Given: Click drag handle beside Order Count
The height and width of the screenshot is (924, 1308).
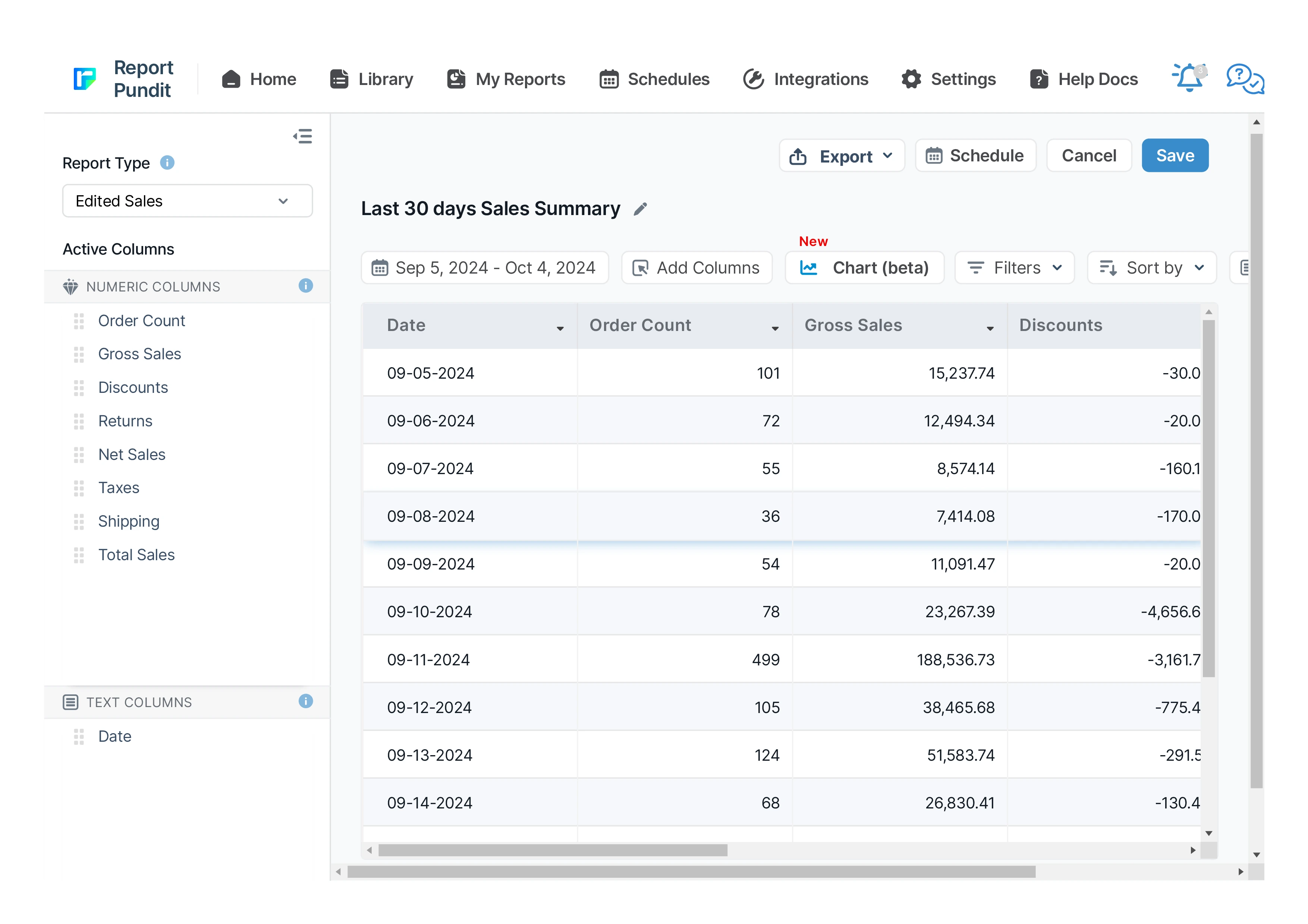Looking at the screenshot, I should [79, 321].
